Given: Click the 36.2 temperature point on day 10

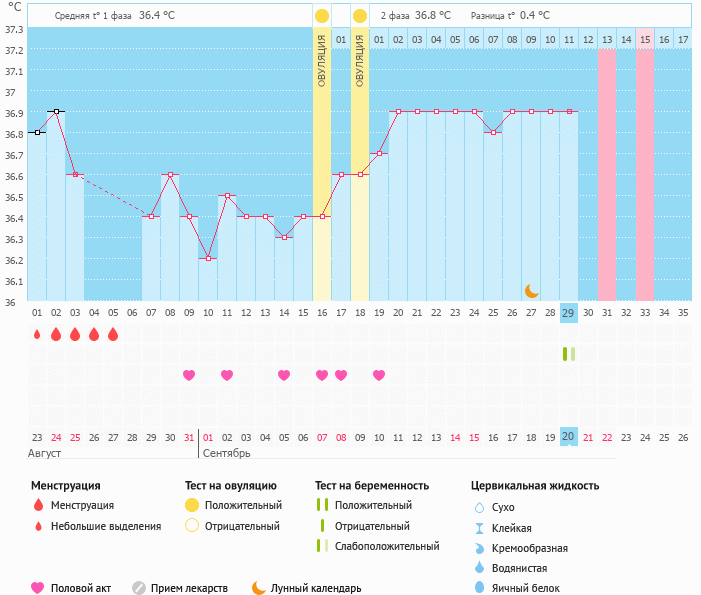Looking at the screenshot, I should click(208, 258).
